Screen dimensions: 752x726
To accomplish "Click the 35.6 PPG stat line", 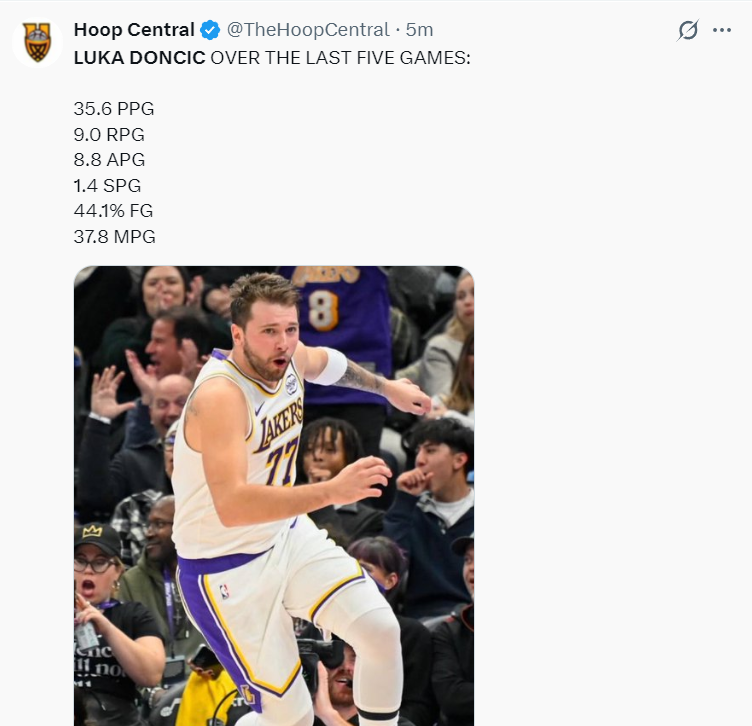I will (x=114, y=108).
